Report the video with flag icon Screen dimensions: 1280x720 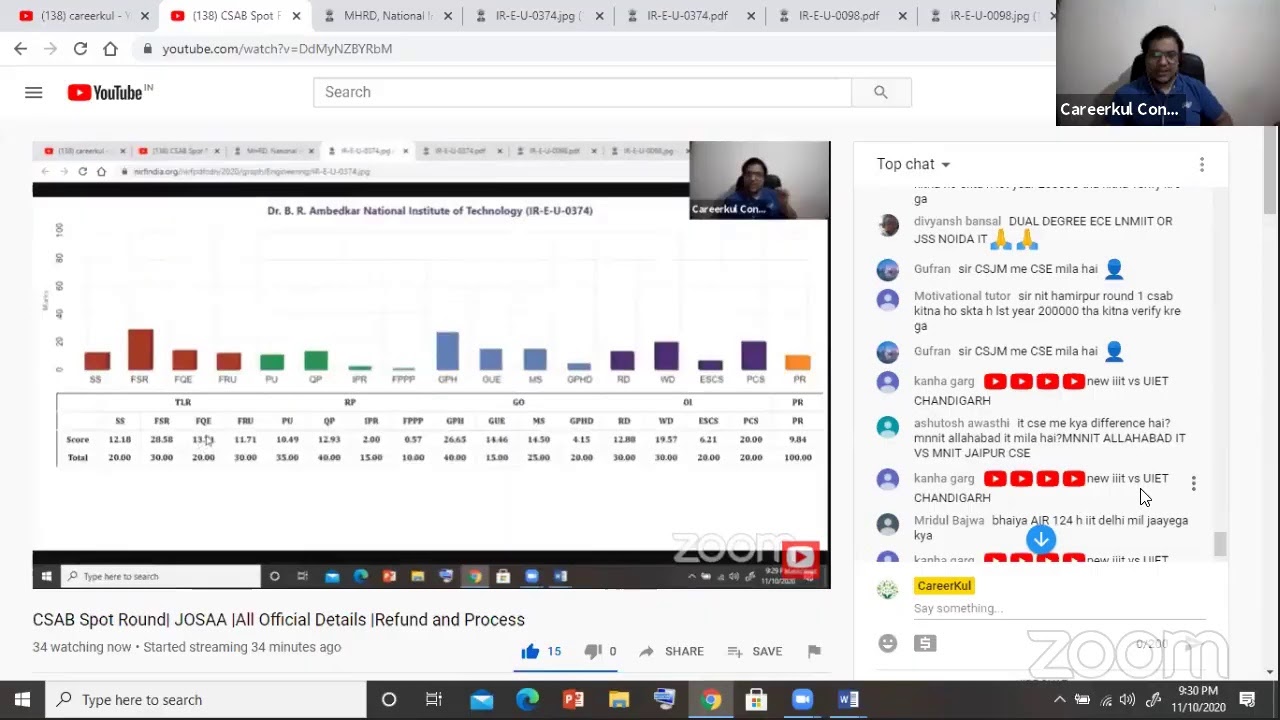pyautogui.click(x=814, y=651)
